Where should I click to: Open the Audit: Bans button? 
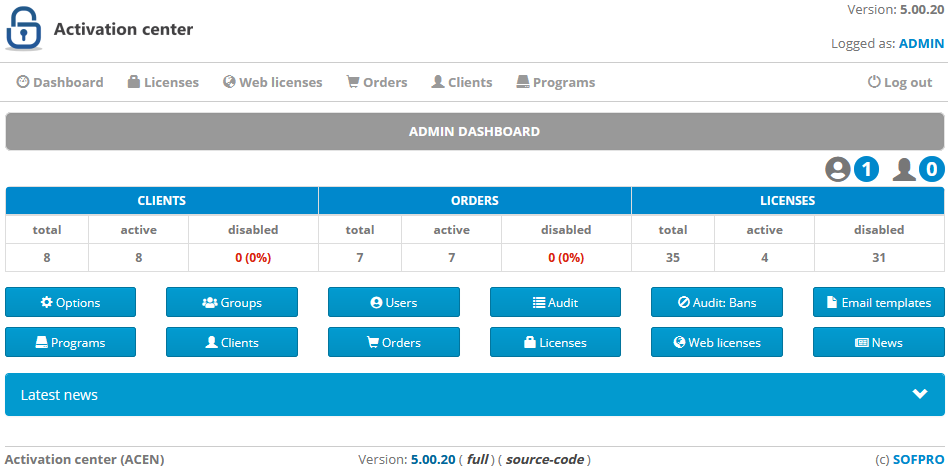[x=717, y=302]
